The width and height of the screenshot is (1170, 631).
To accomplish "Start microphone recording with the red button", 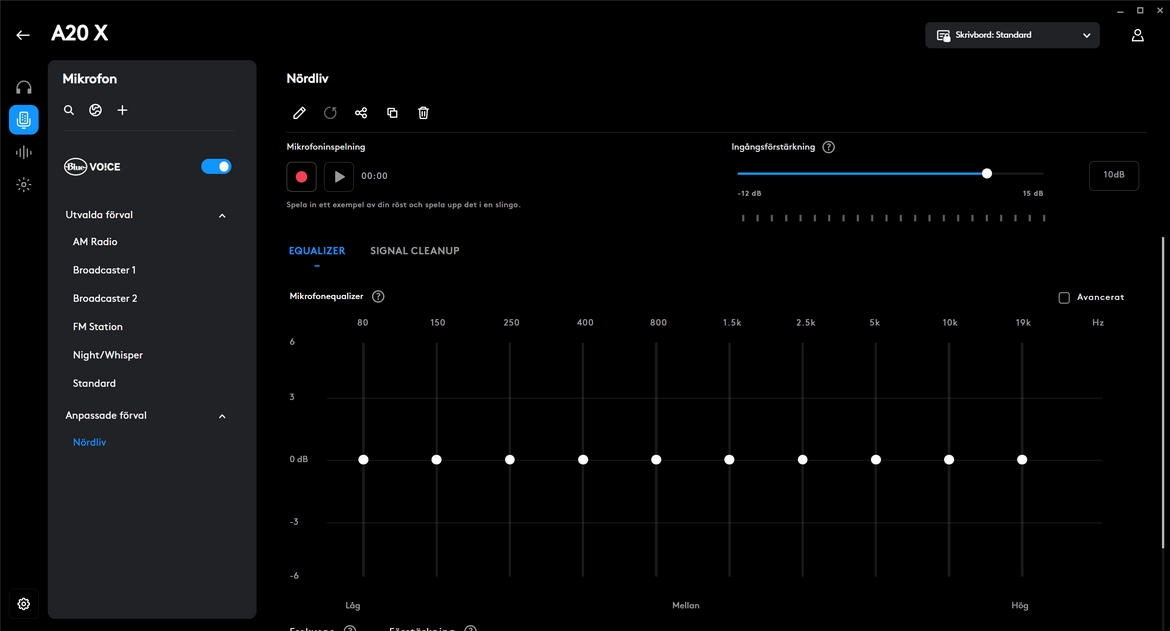I will (x=301, y=176).
